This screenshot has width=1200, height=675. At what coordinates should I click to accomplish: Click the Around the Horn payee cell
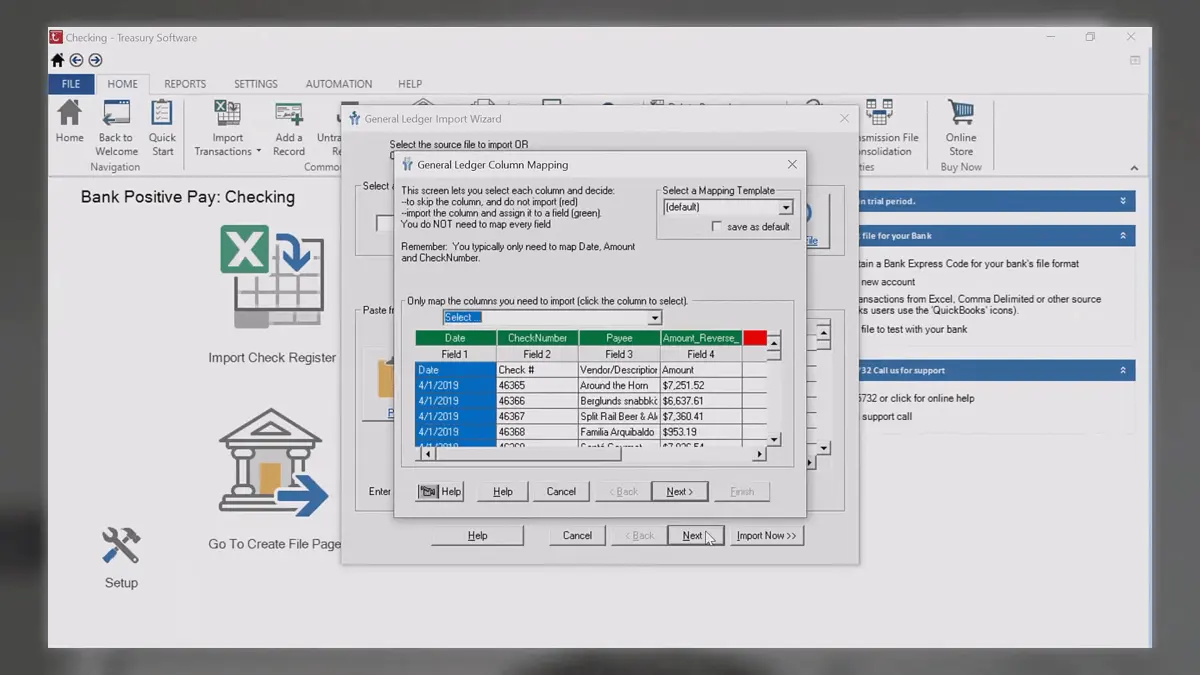(619, 385)
